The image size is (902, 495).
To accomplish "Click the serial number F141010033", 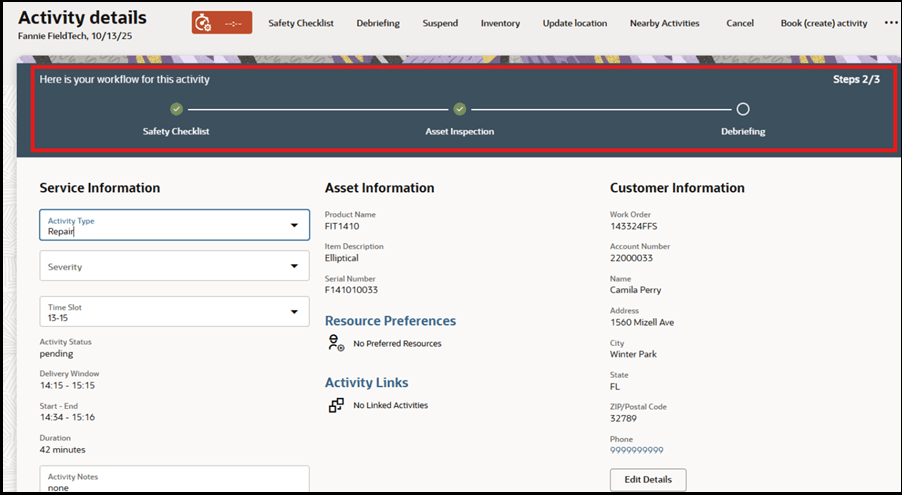I will click(x=351, y=290).
